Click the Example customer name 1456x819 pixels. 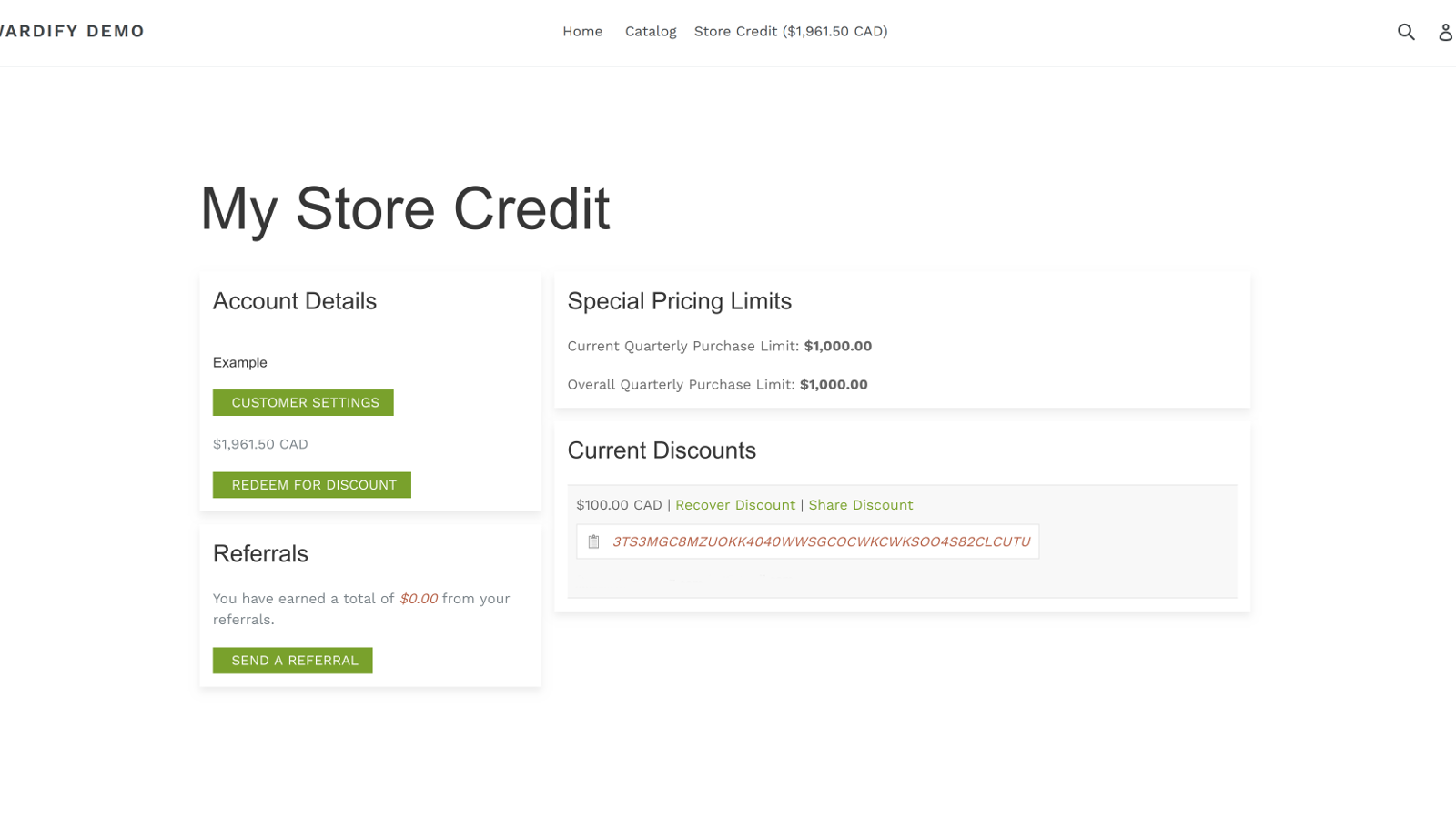point(239,362)
